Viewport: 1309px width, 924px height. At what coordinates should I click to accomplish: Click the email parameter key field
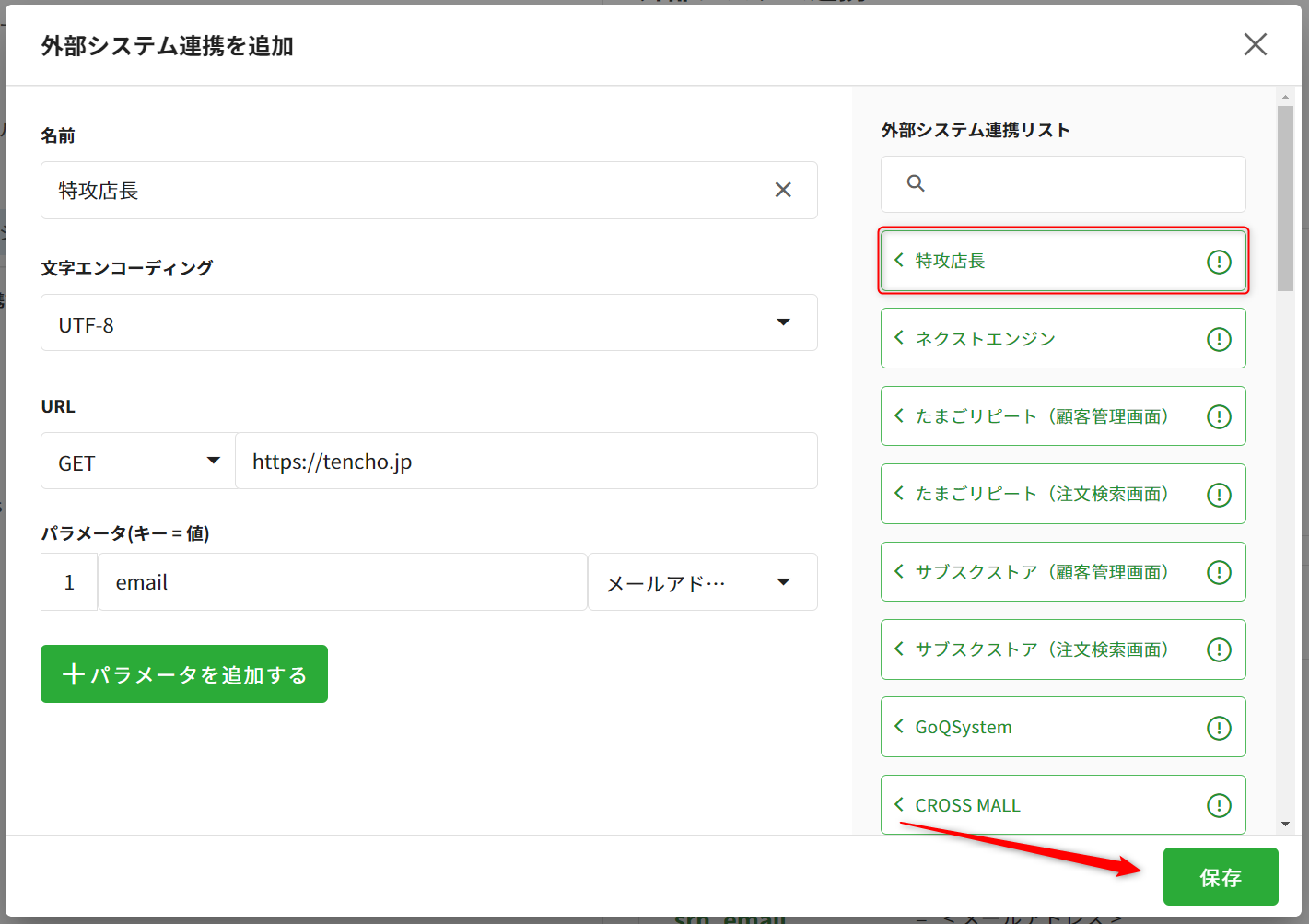[341, 582]
